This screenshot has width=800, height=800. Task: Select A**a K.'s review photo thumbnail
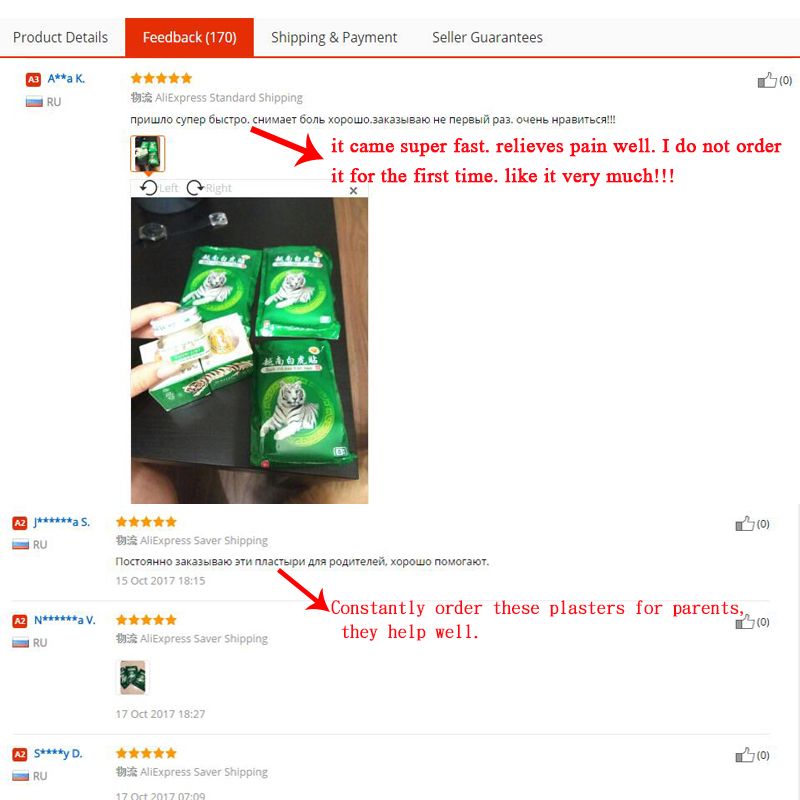pos(147,154)
